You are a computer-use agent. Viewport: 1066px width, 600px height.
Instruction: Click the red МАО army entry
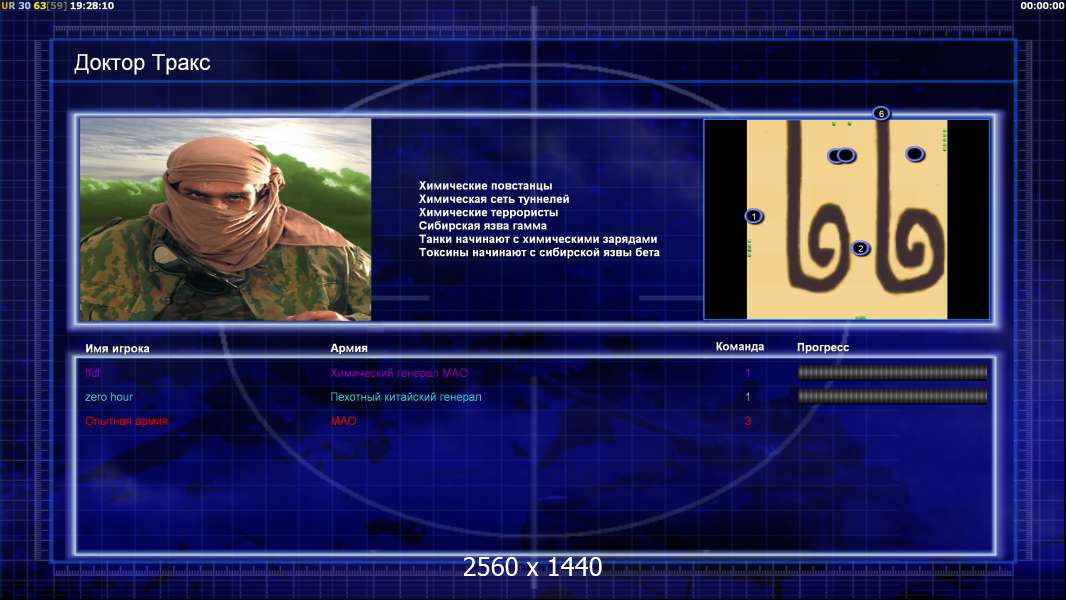(343, 421)
